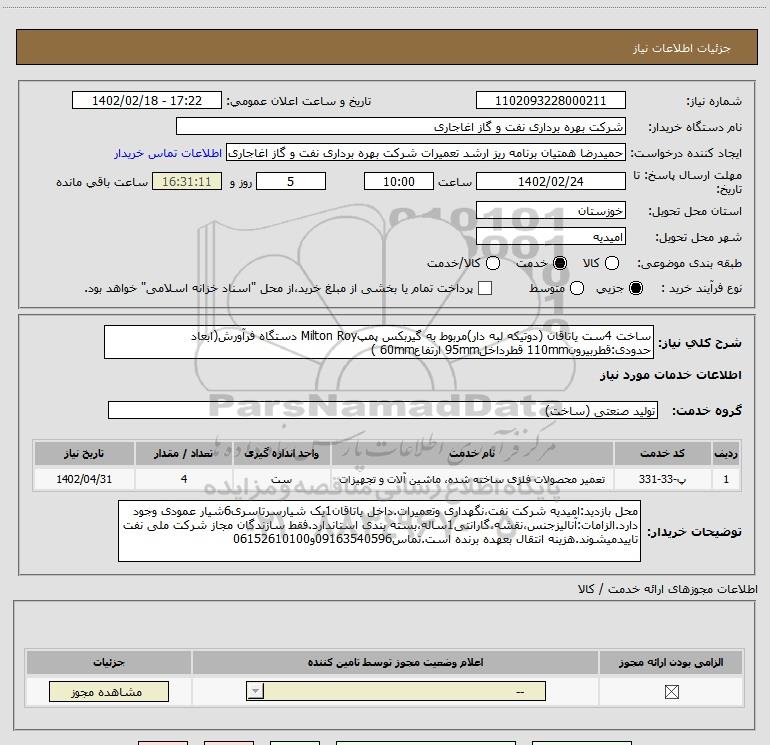Click the remaining time countdown 16:31:11
The width and height of the screenshot is (770, 745).
coord(187,182)
